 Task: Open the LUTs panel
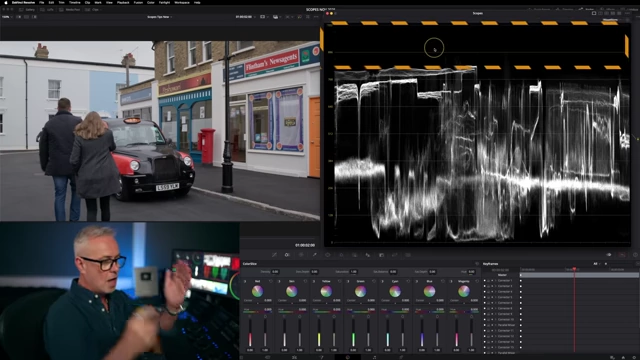tap(47, 9)
